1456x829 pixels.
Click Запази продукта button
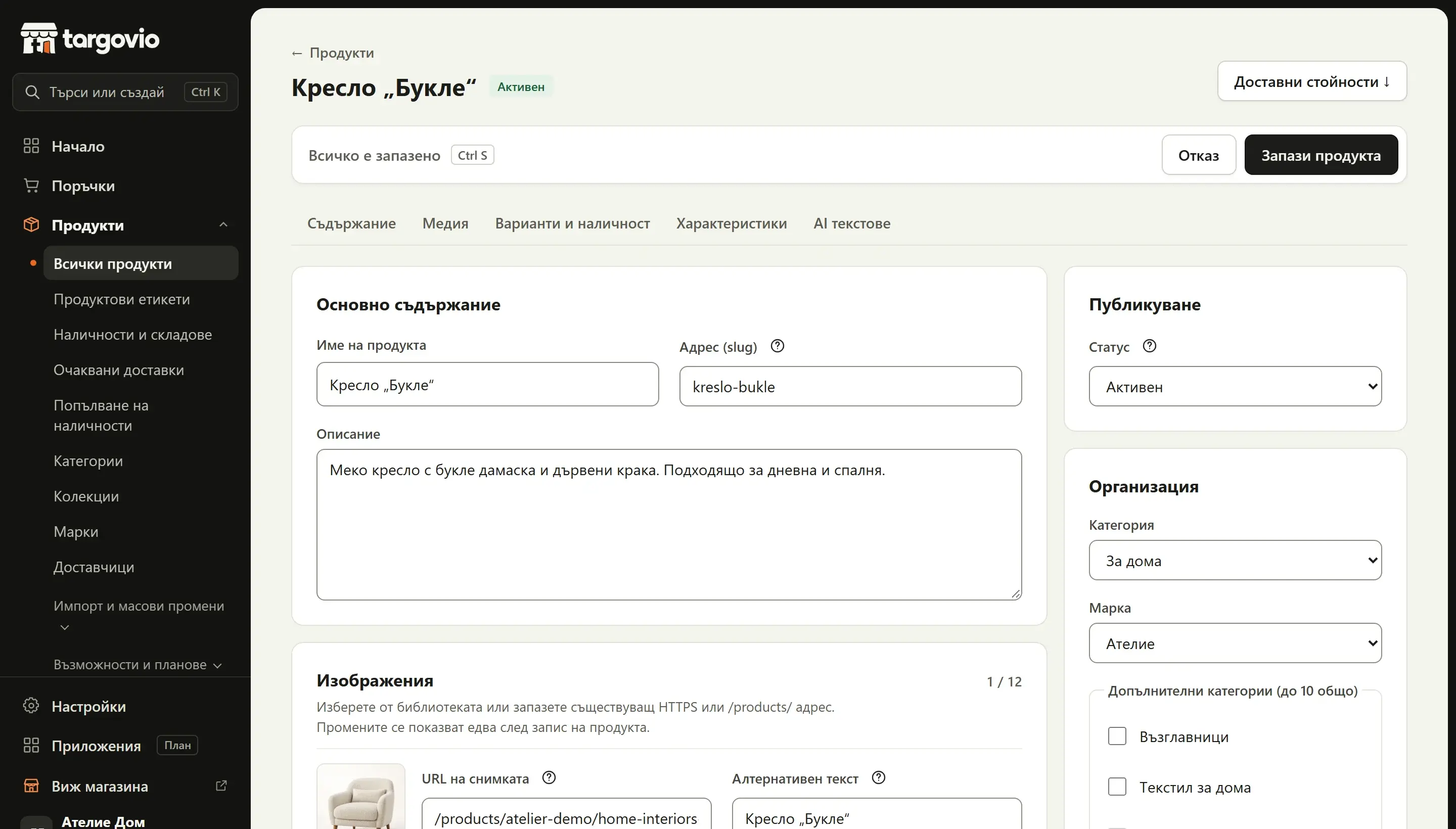coord(1321,155)
